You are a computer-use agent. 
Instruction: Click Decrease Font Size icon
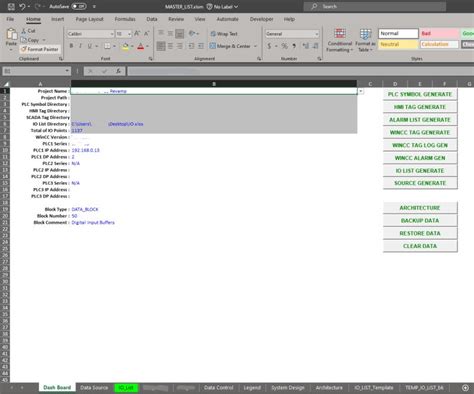pos(146,34)
